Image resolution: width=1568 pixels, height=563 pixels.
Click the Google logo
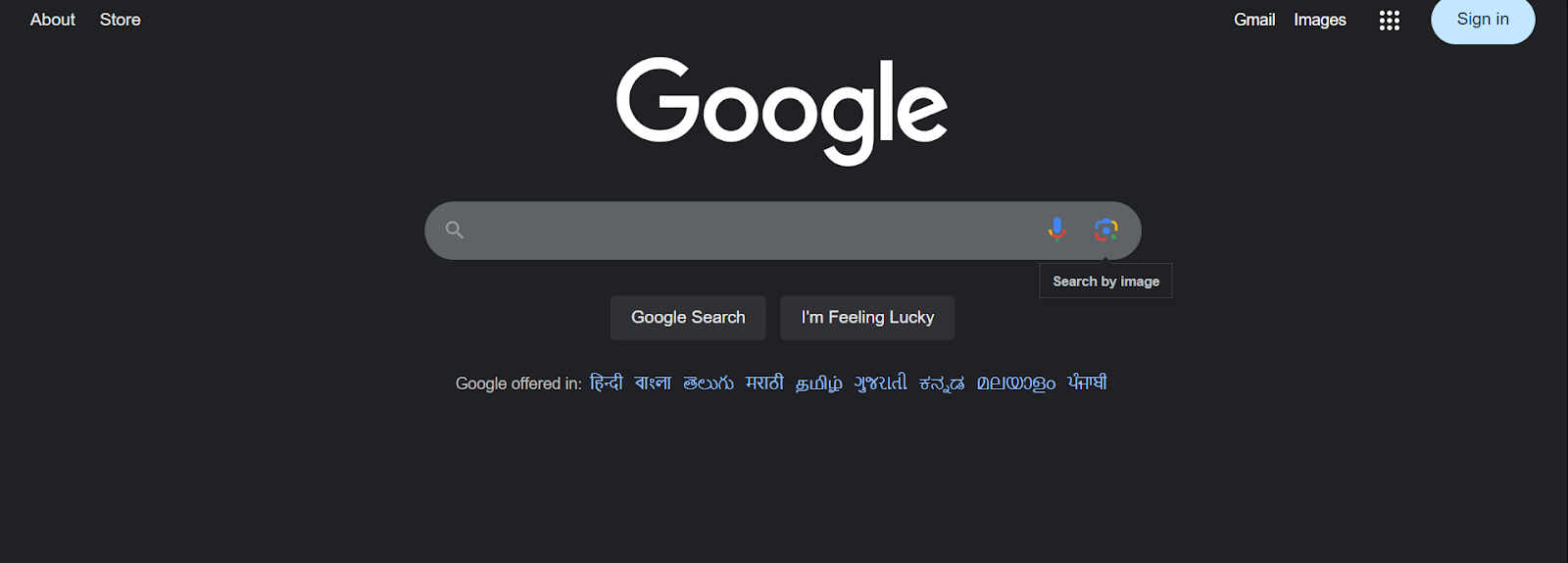pyautogui.click(x=782, y=109)
